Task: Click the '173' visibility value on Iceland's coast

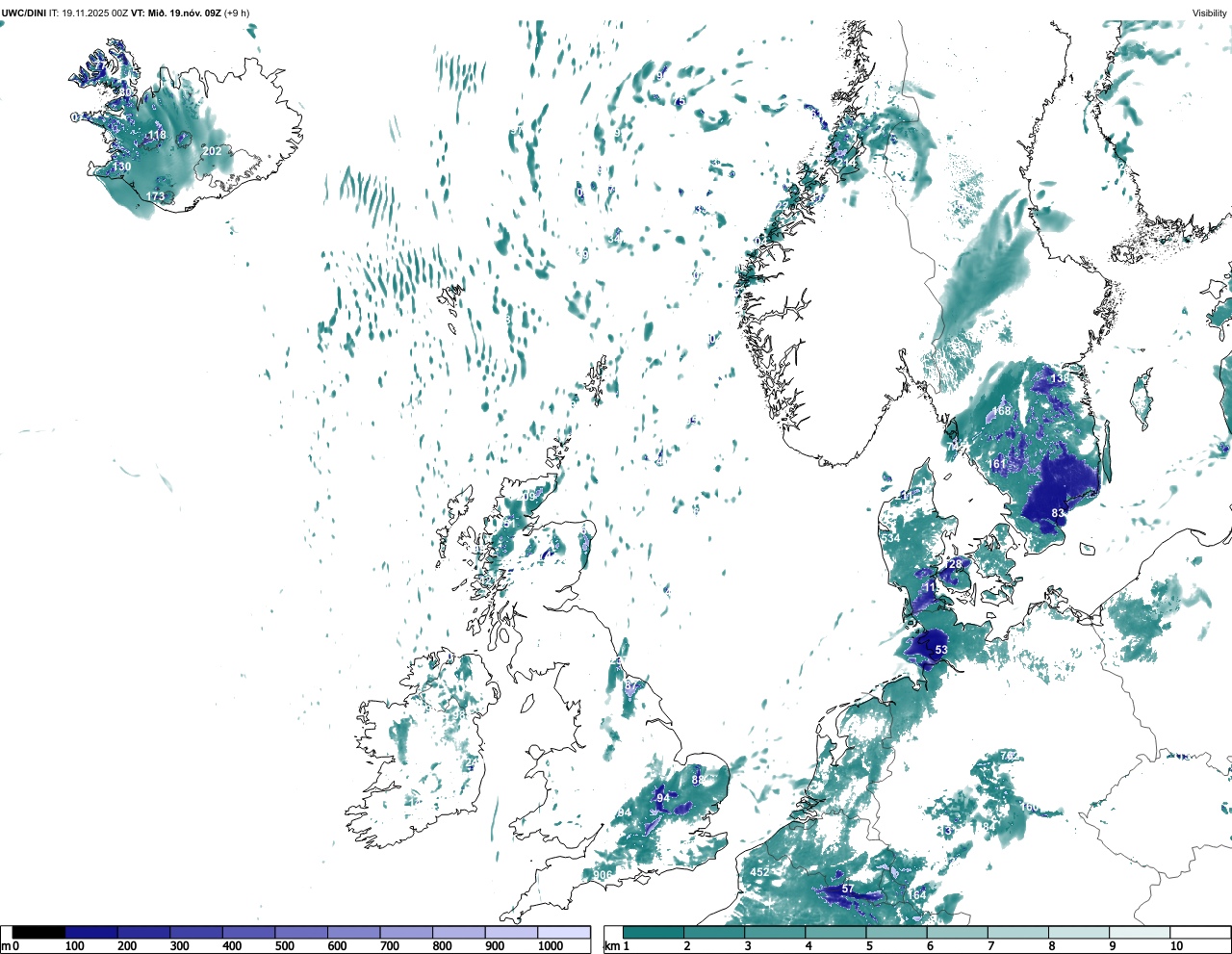Action: tap(155, 196)
